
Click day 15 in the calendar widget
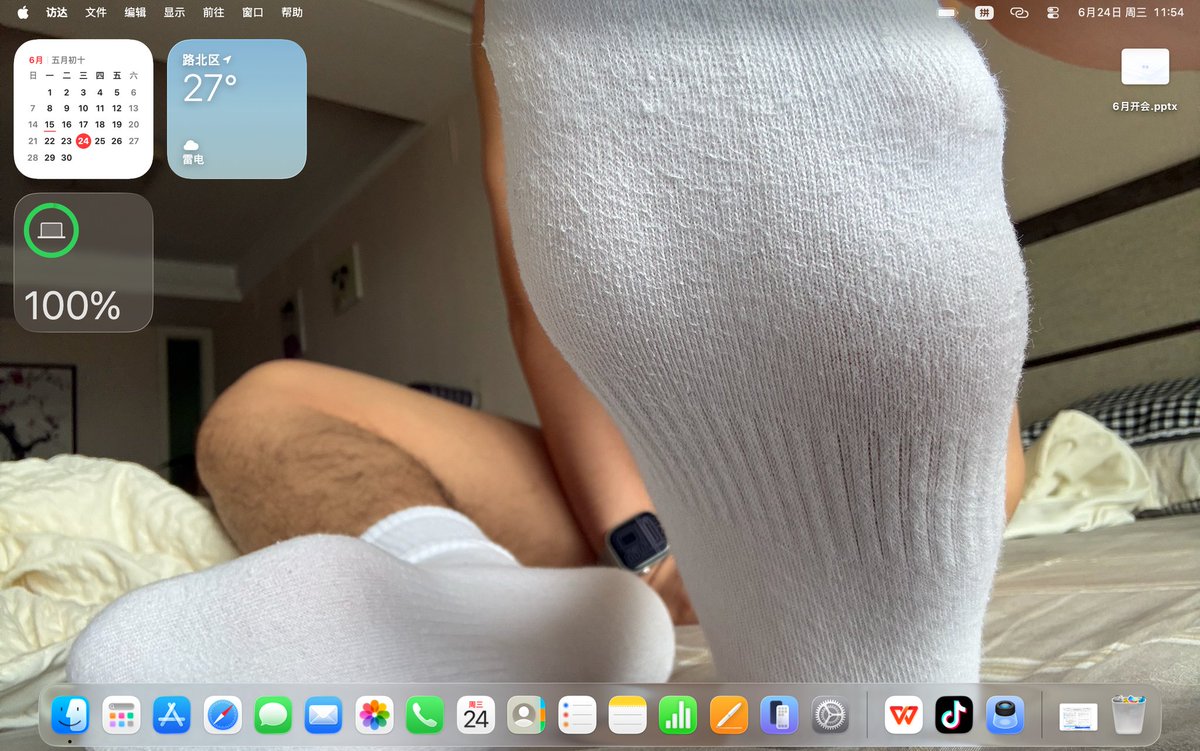49,125
